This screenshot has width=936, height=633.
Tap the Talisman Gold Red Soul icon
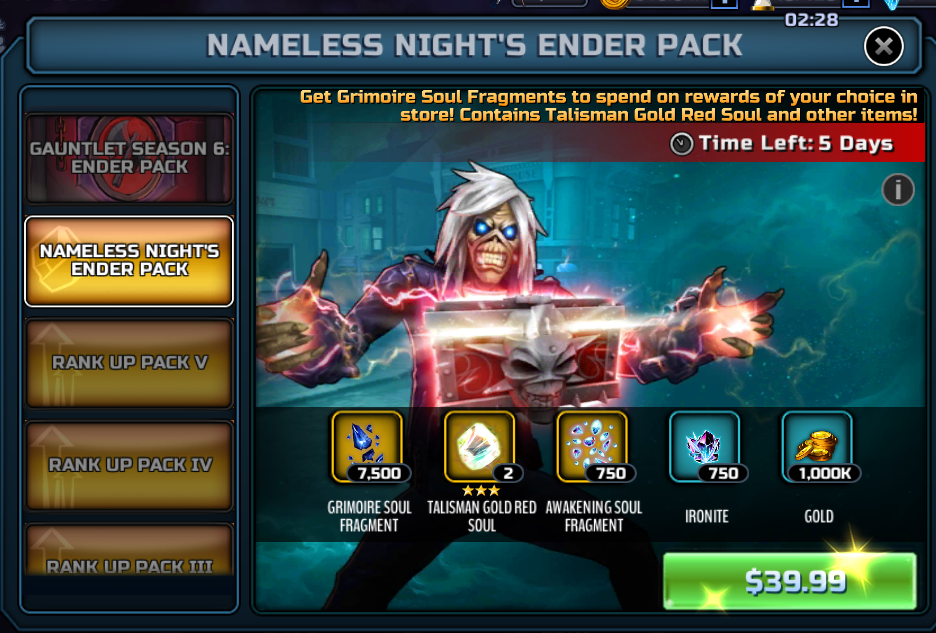click(479, 446)
